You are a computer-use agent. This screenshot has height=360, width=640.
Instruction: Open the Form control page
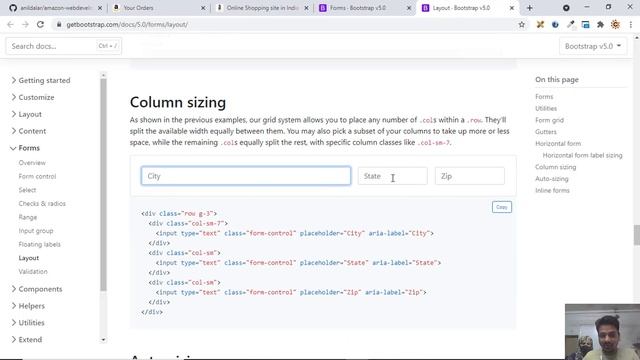tap(37, 176)
